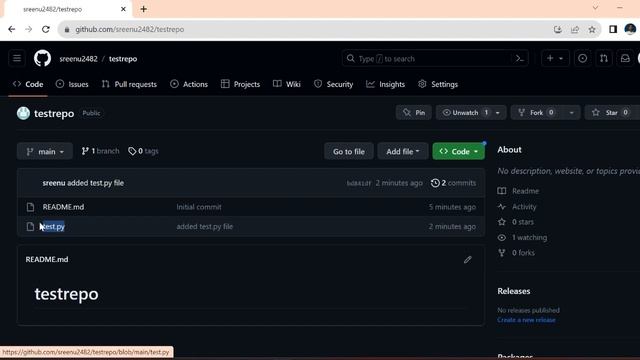
Task: Open the Pull requests tab
Action: pyautogui.click(x=129, y=84)
